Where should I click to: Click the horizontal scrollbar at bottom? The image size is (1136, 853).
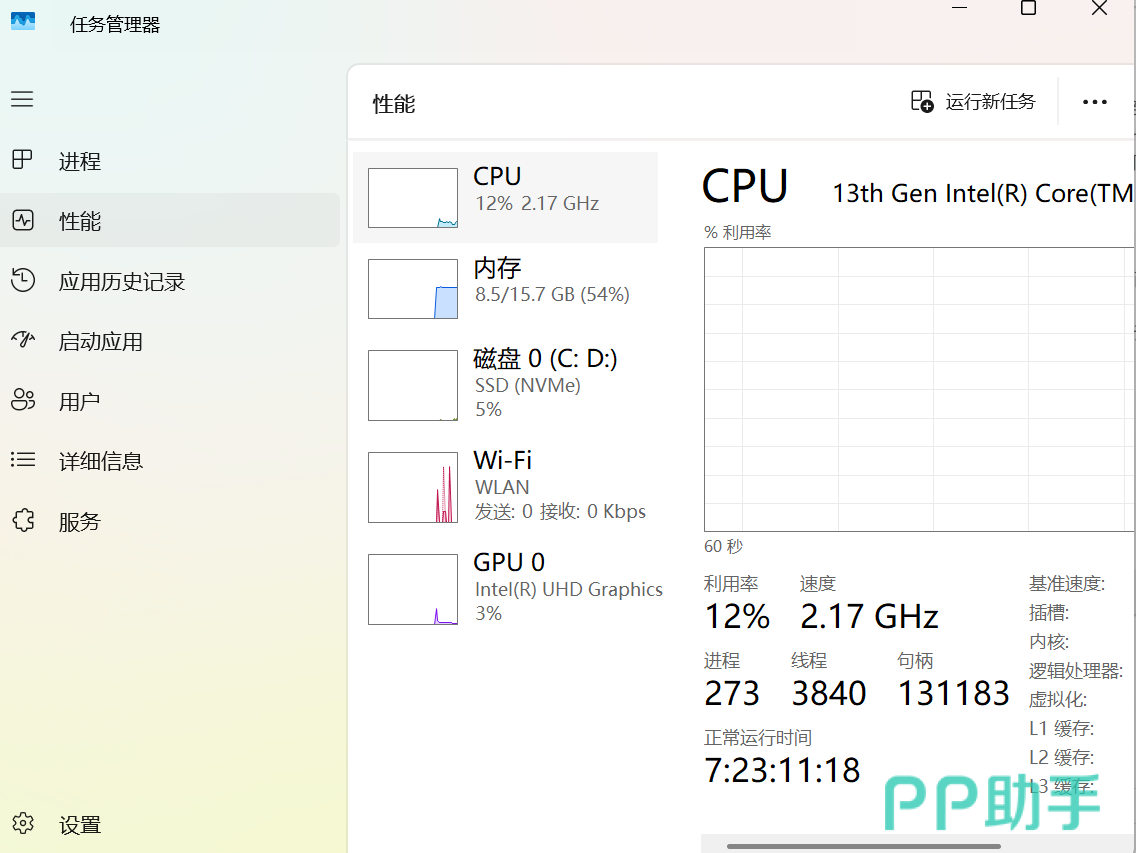click(x=864, y=846)
